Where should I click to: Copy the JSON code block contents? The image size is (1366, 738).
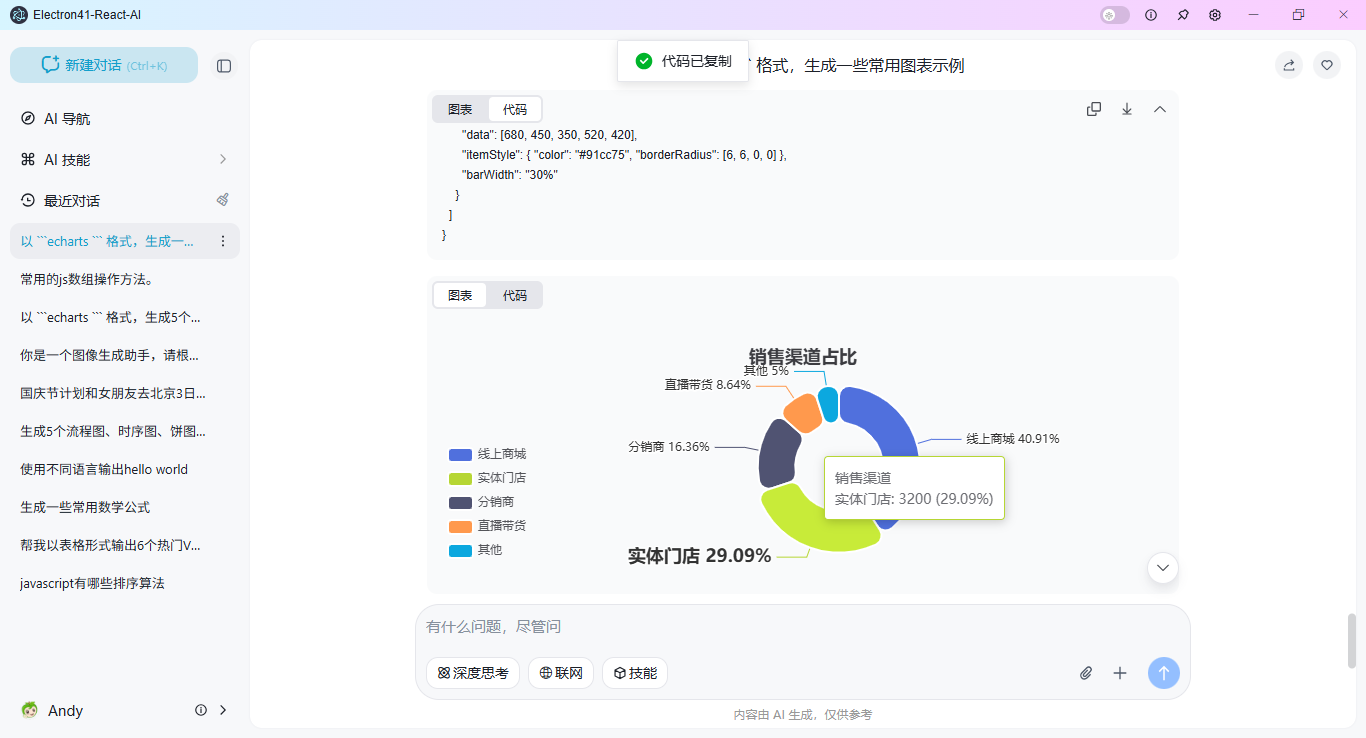(x=1094, y=109)
